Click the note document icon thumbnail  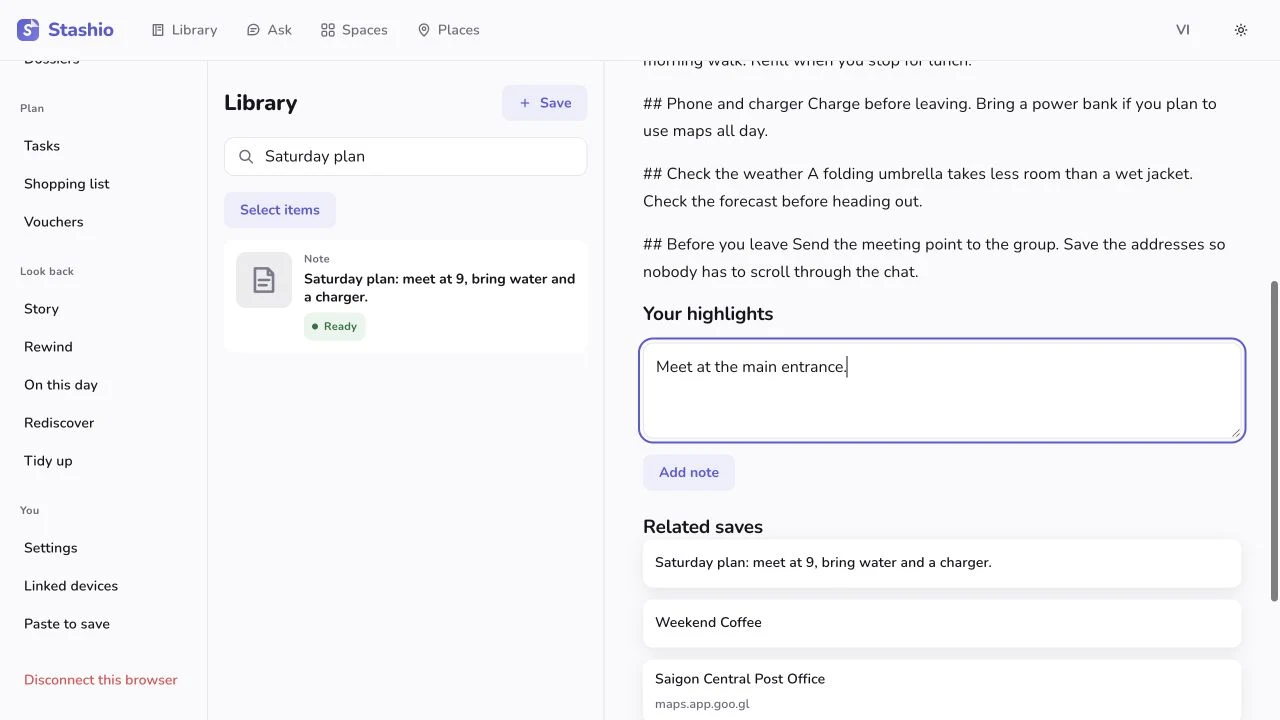pos(264,280)
